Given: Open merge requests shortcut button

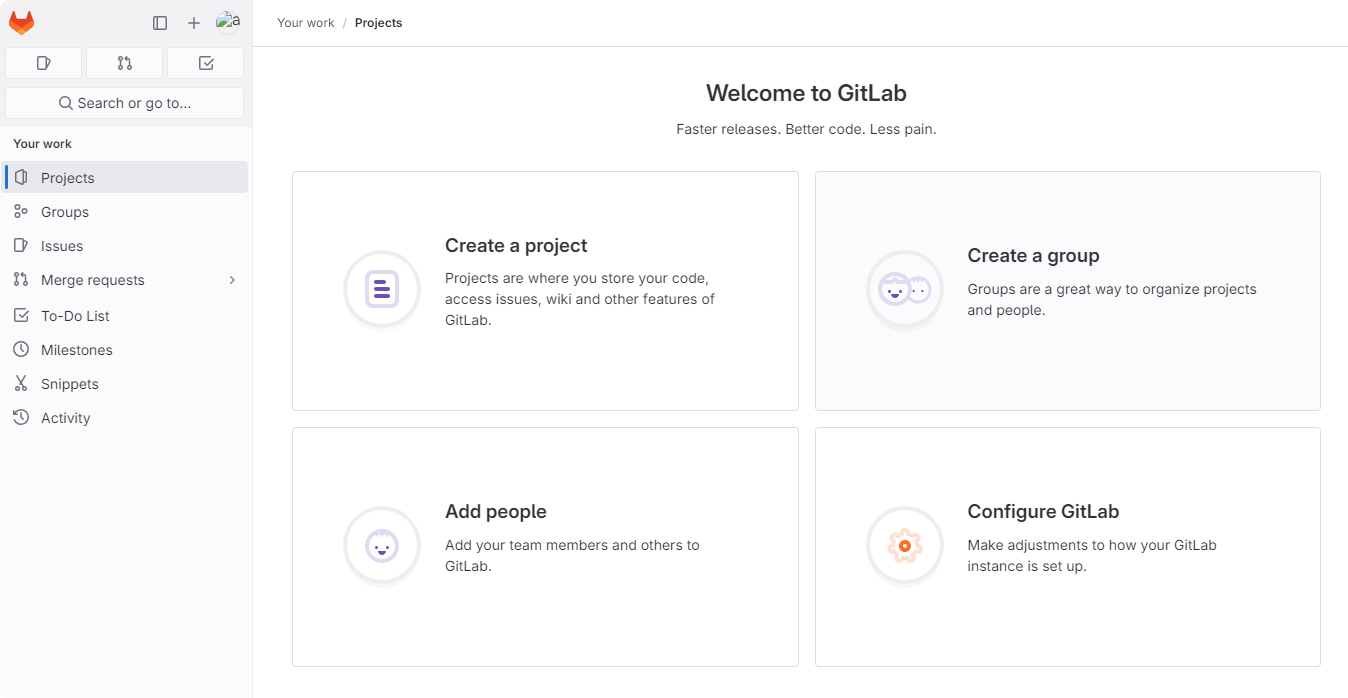Looking at the screenshot, I should (x=125, y=63).
